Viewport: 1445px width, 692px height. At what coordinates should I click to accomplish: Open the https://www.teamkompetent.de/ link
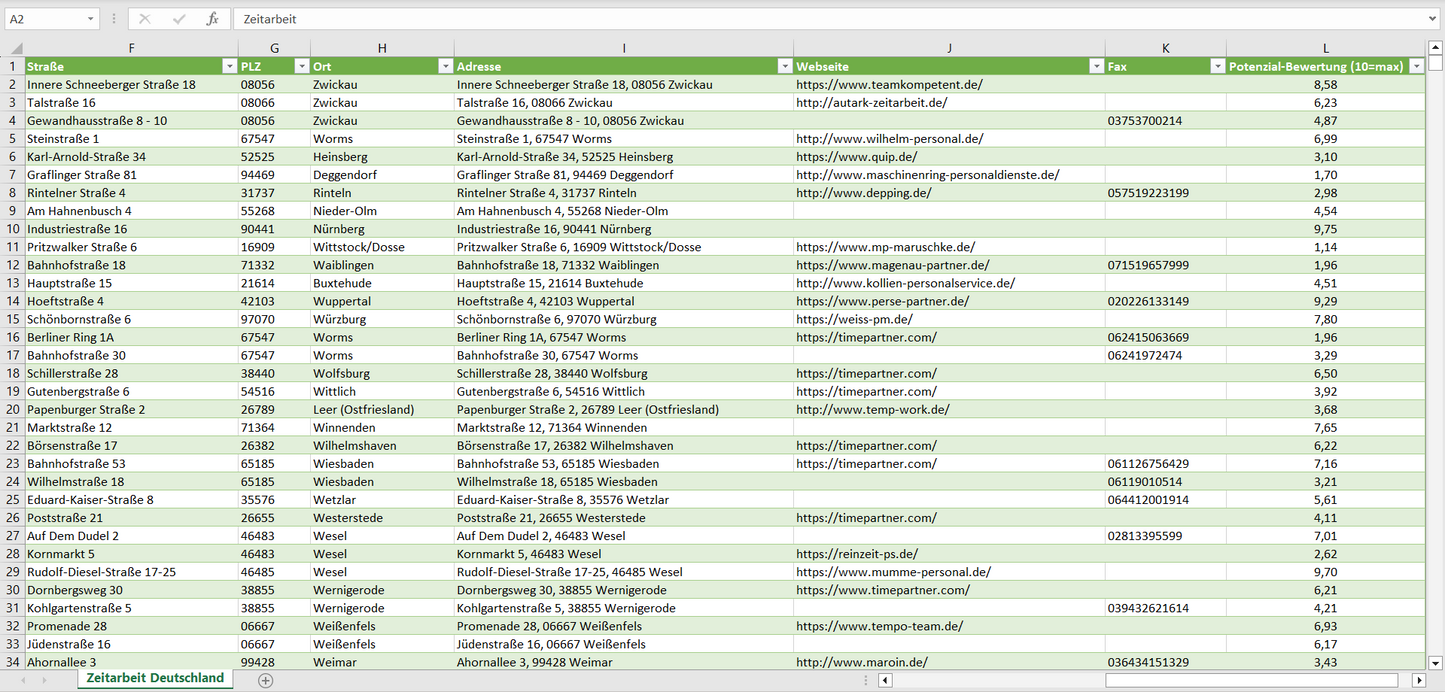[x=889, y=85]
